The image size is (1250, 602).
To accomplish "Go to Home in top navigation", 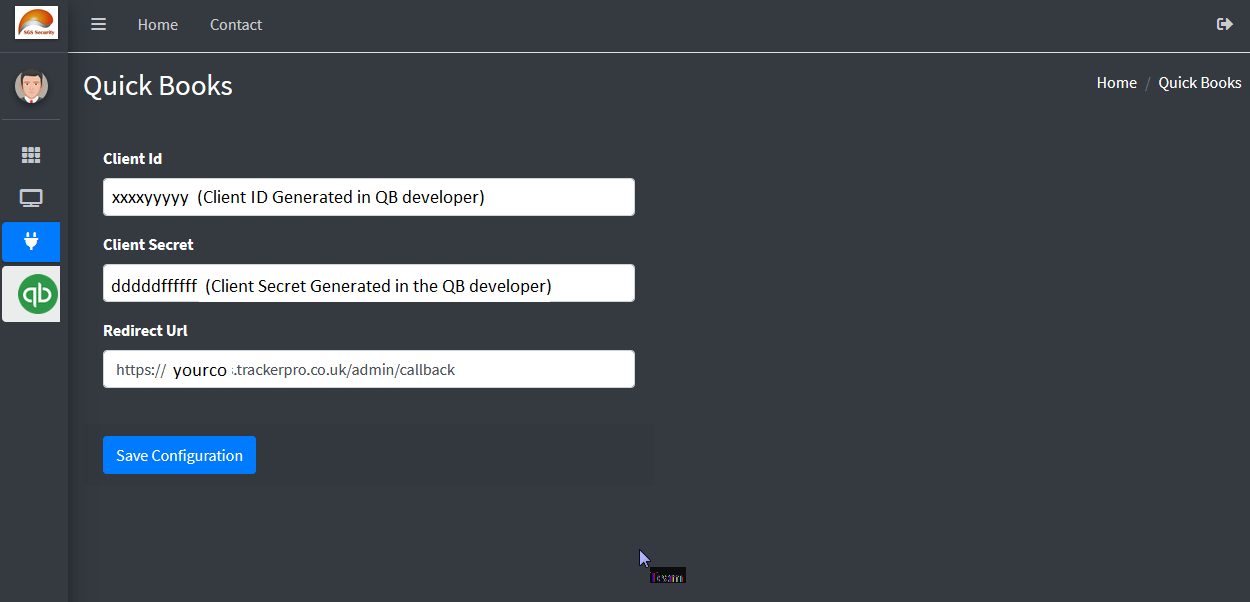I will [x=158, y=25].
